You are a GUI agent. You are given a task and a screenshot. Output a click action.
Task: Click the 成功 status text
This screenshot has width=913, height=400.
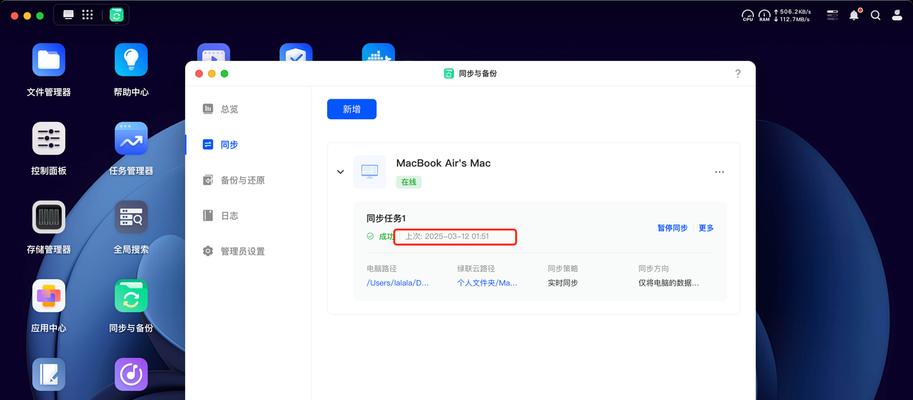386,236
